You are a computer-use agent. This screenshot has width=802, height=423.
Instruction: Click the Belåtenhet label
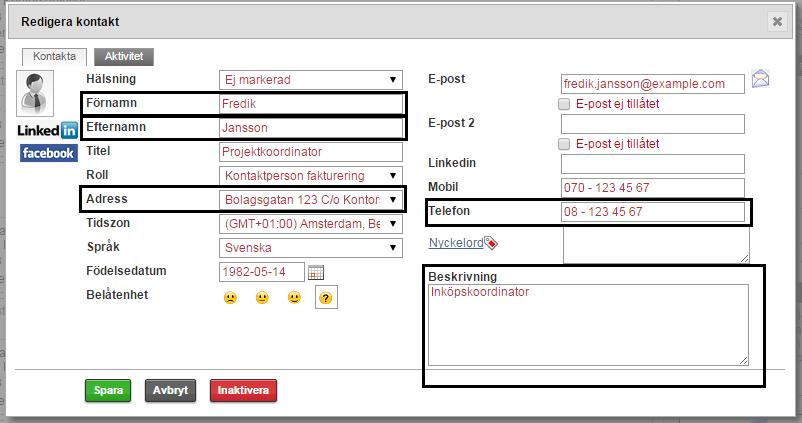coord(117,295)
